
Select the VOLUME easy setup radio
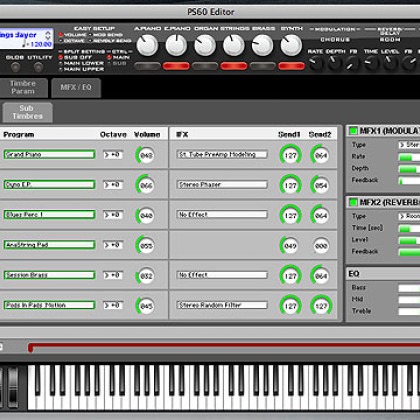point(61,35)
